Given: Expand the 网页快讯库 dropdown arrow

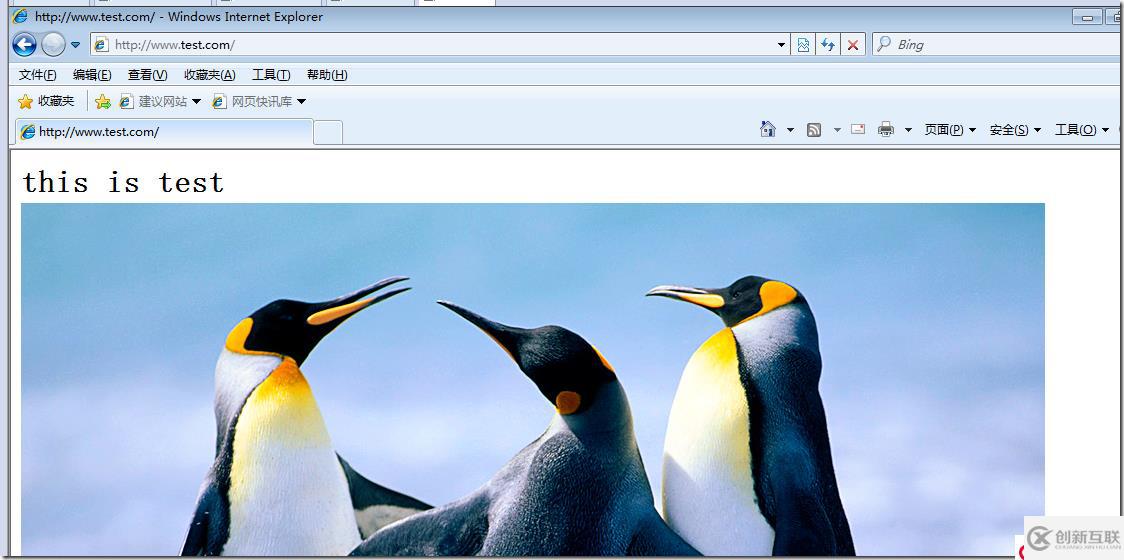Looking at the screenshot, I should coord(301,102).
